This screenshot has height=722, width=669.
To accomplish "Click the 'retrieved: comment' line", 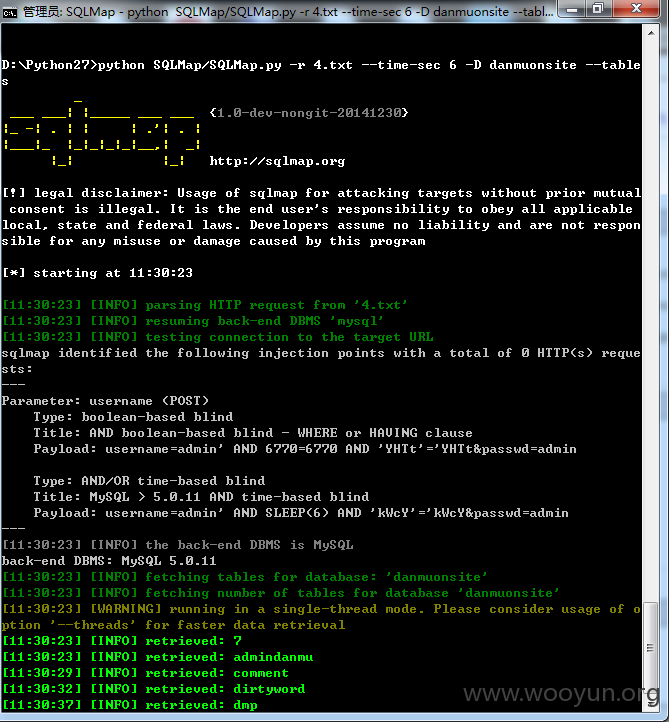I will click(x=145, y=673).
